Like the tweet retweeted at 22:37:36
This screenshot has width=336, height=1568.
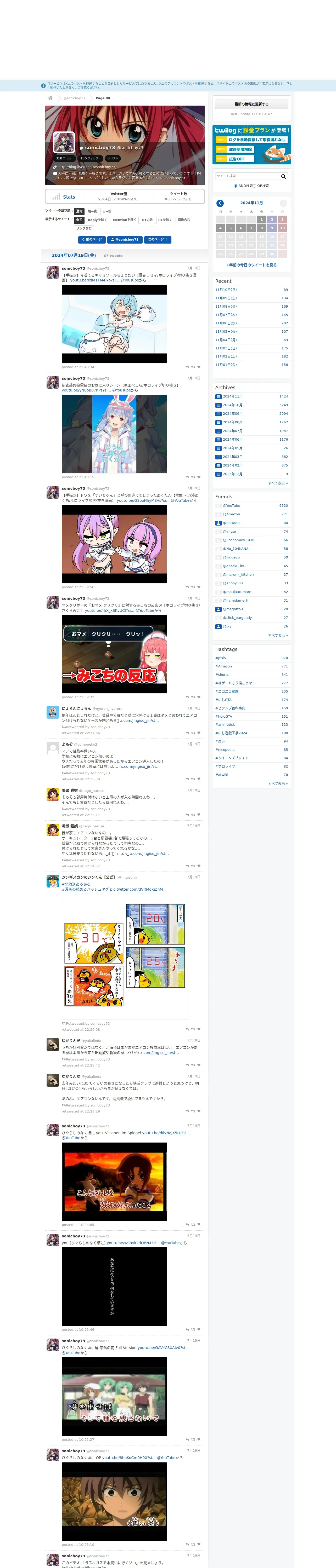(199, 733)
